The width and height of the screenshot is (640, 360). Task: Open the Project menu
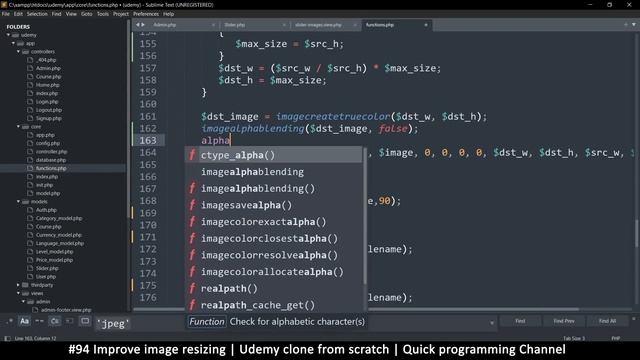(121, 14)
